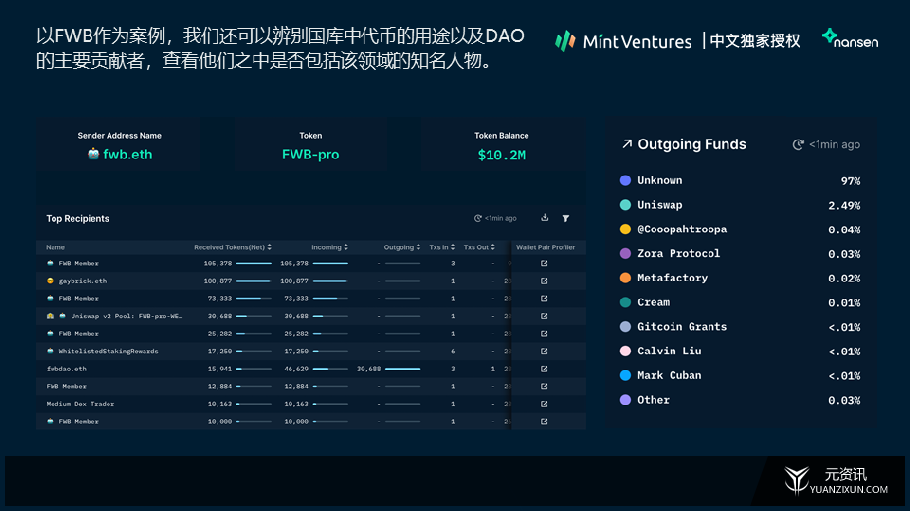910x511 pixels.
Task: Open the gayprick.eth recipient name
Action: (82, 281)
